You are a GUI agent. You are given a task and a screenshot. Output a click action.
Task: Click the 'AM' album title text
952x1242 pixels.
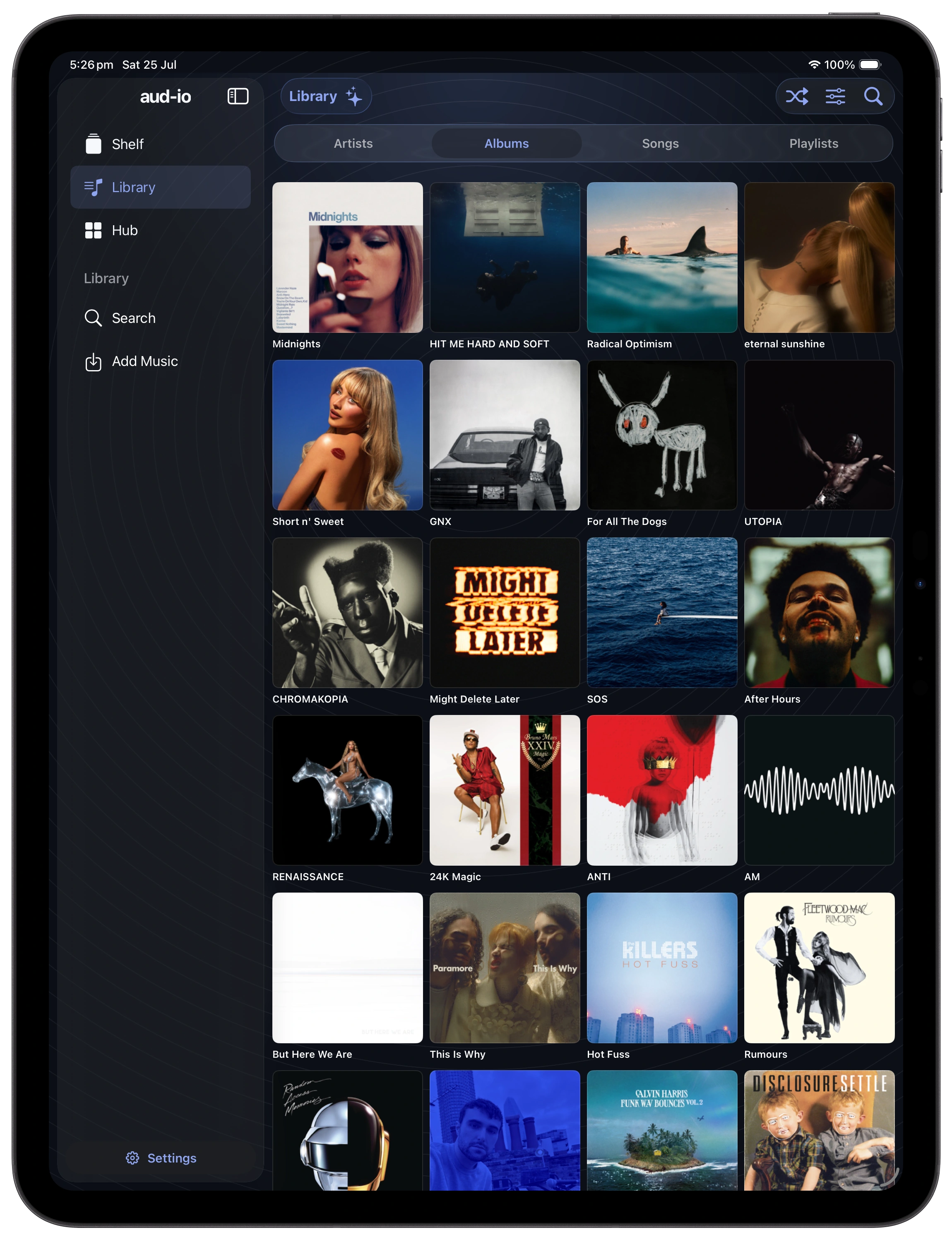752,877
